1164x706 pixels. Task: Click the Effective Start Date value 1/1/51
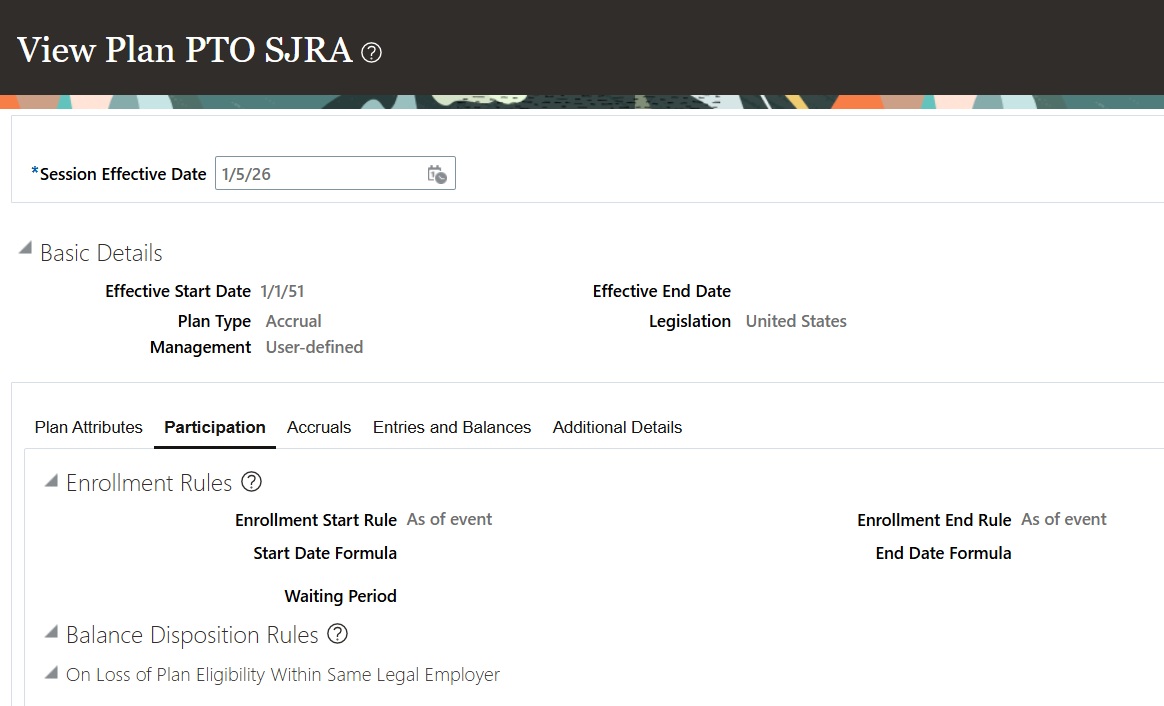coord(282,291)
